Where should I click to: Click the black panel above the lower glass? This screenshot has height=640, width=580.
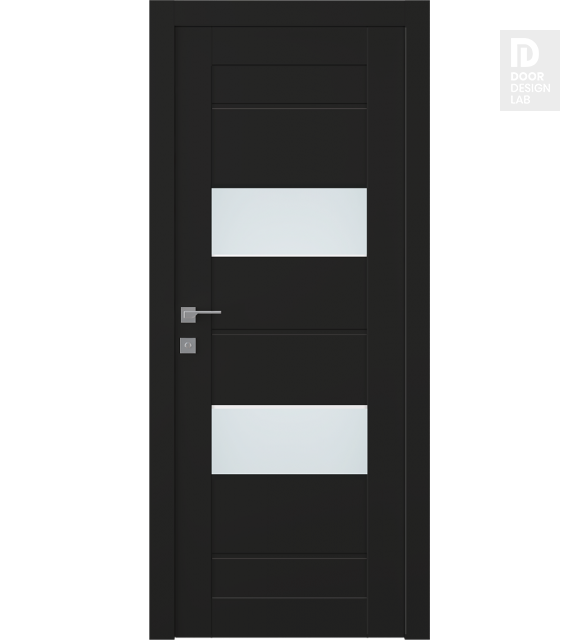point(289,369)
